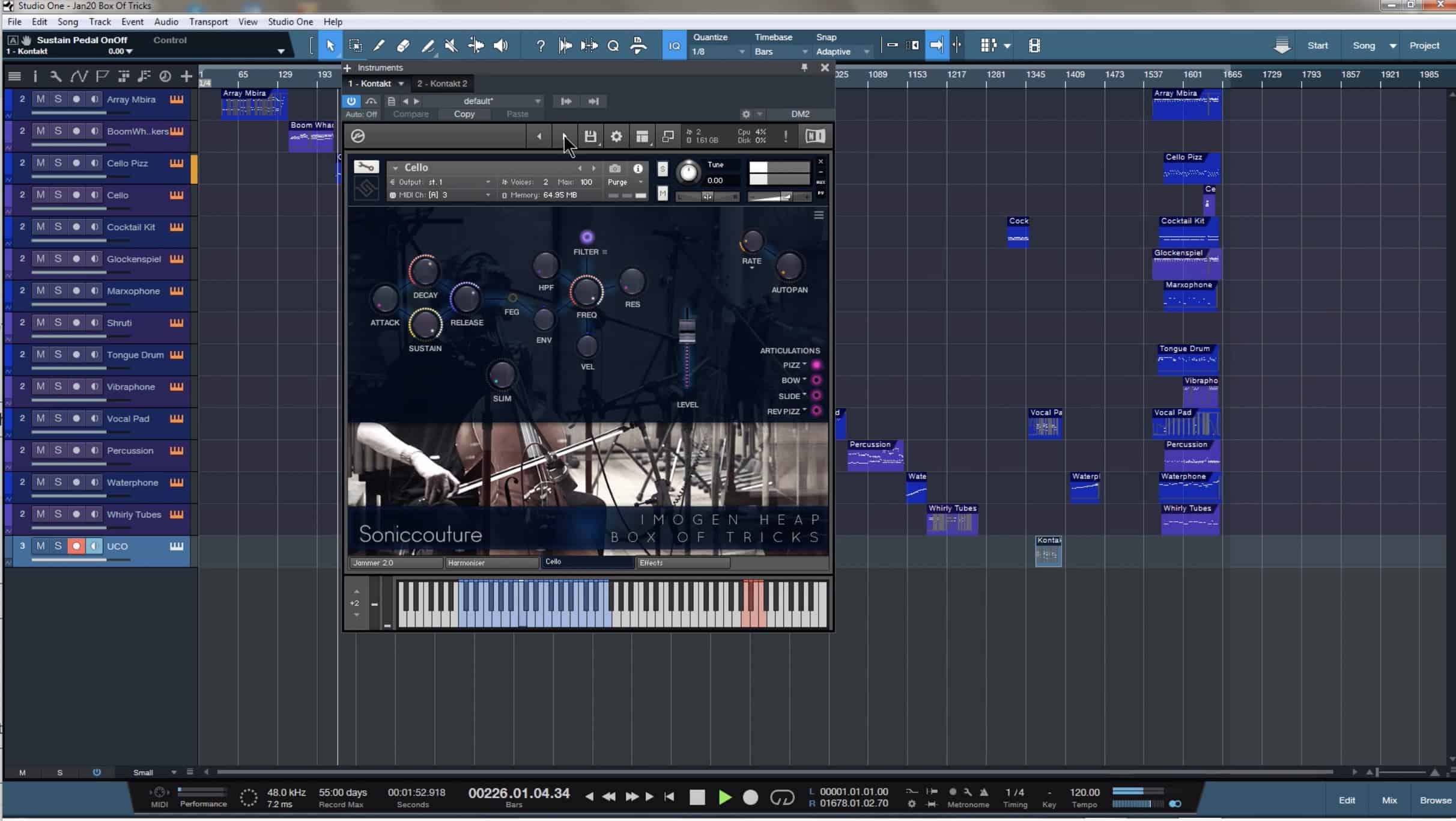
Task: Open the Output st.1 dropdown
Action: (441, 182)
